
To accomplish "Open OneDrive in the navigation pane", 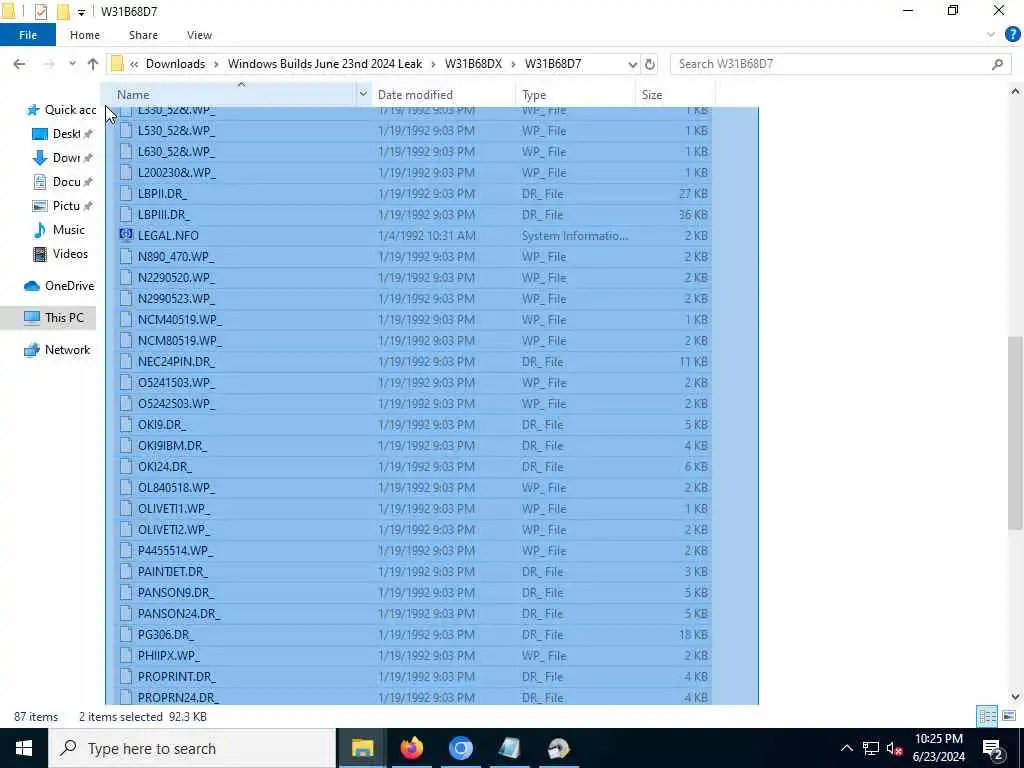I will tap(59, 286).
